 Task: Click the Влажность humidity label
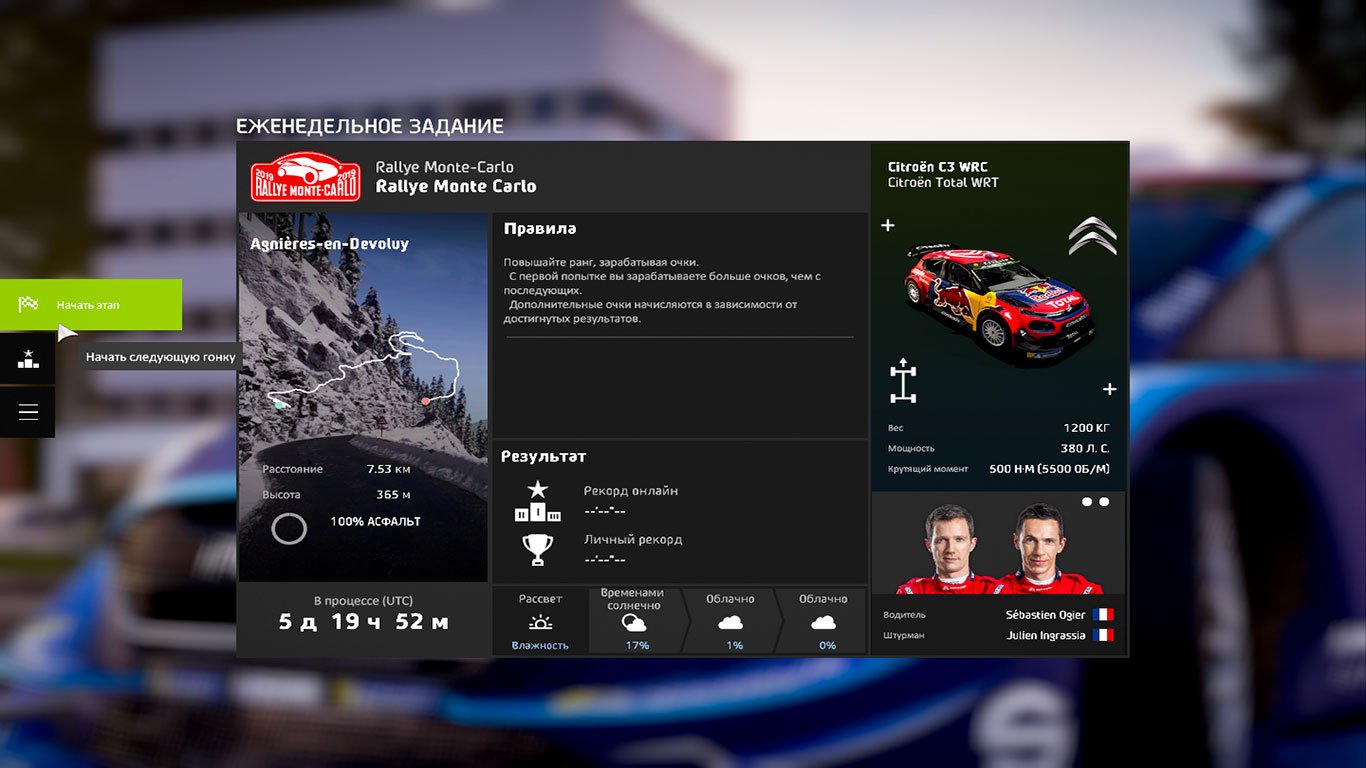(540, 645)
